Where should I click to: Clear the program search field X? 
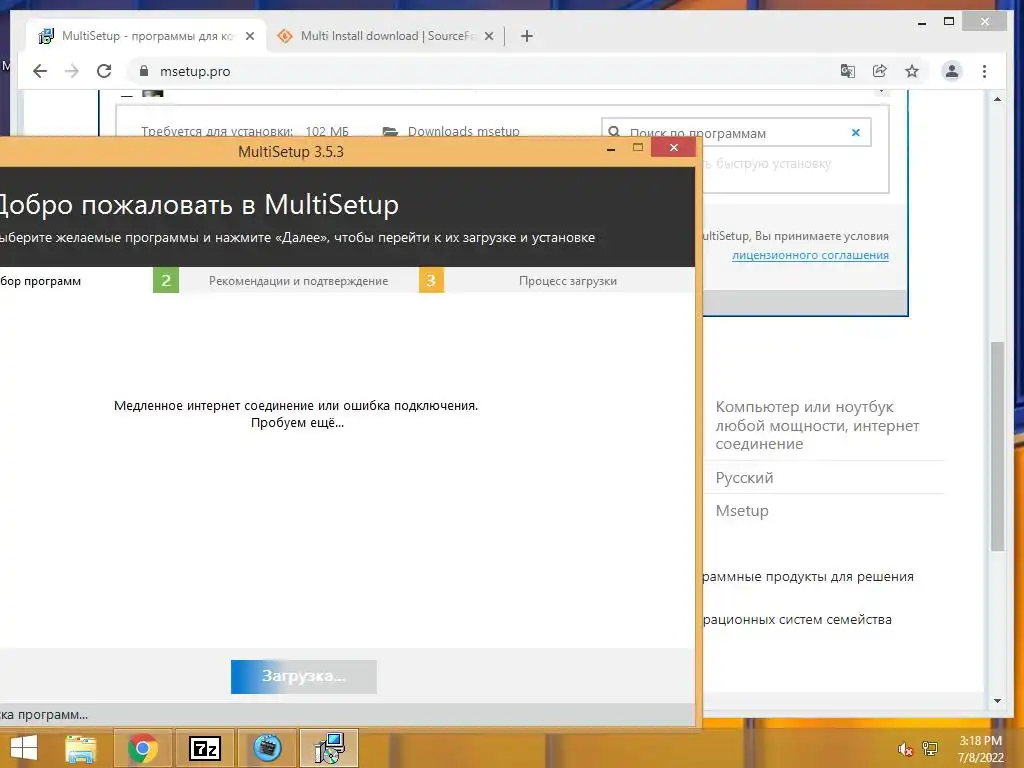coord(856,133)
